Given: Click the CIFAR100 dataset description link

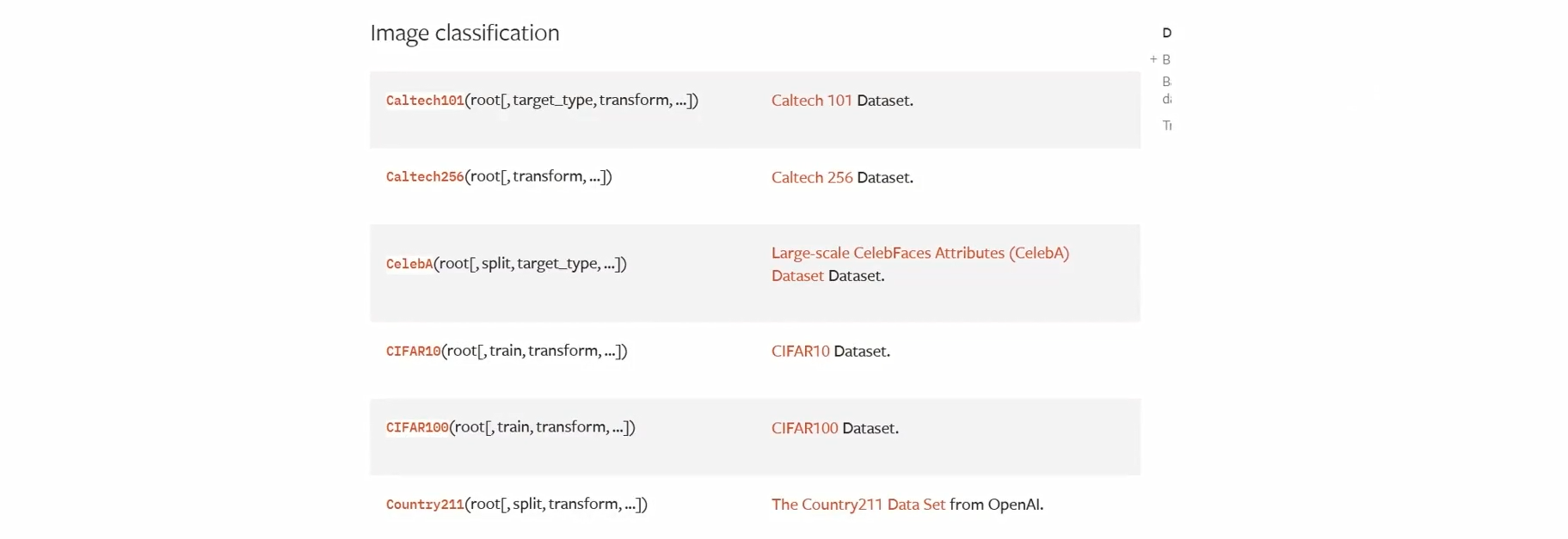Looking at the screenshot, I should [x=804, y=428].
